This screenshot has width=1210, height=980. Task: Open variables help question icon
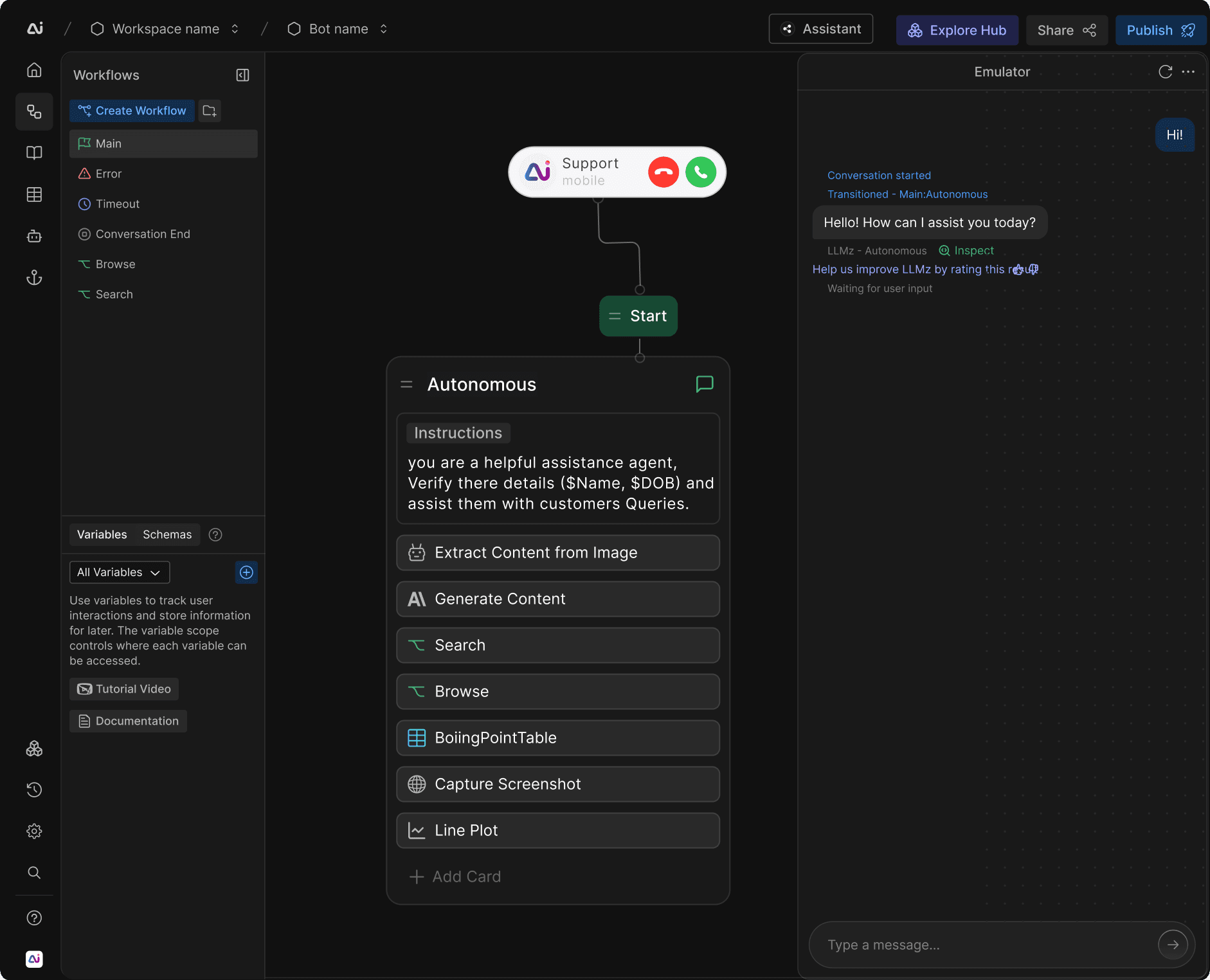tap(215, 534)
